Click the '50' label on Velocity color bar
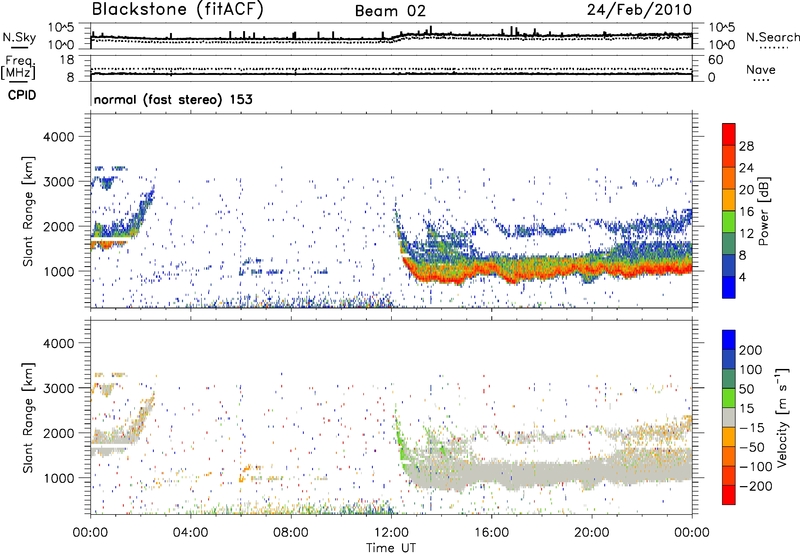Viewport: 800px width, 554px height. pos(746,389)
